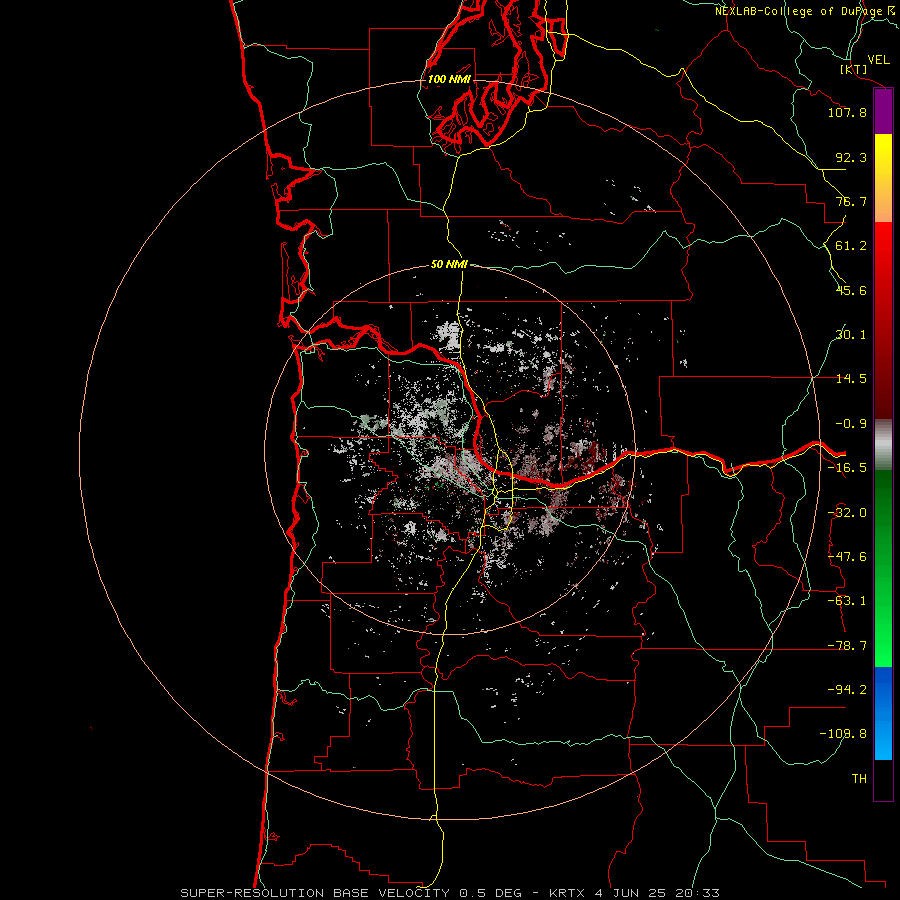Click the 107.8 velocity legend value

click(847, 112)
